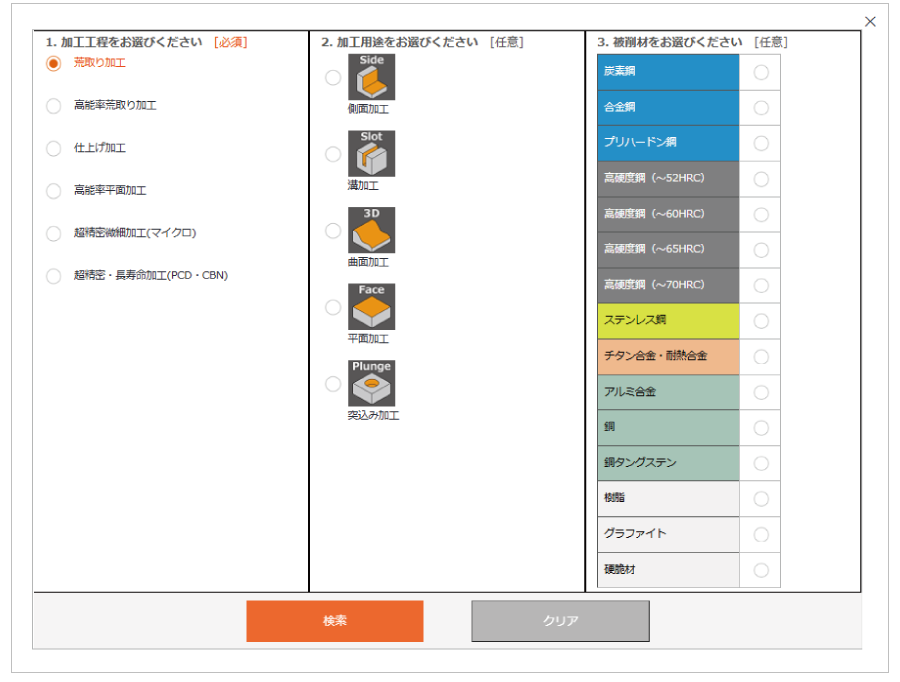Click the blue プリハードン鋼 cell
Image resolution: width=900 pixels, height=682 pixels.
[x=668, y=142]
